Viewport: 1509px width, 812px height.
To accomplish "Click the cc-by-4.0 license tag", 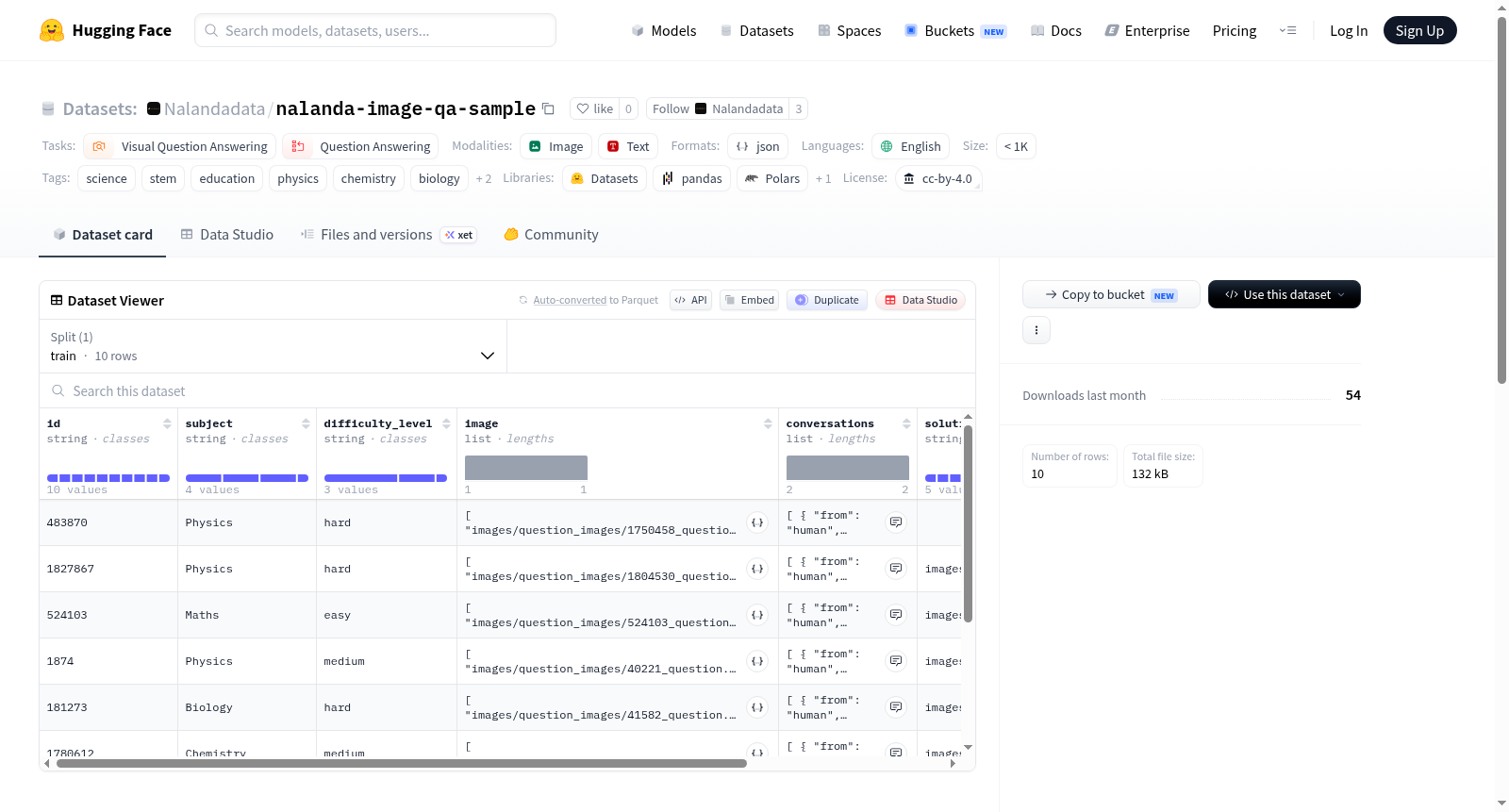I will (937, 178).
